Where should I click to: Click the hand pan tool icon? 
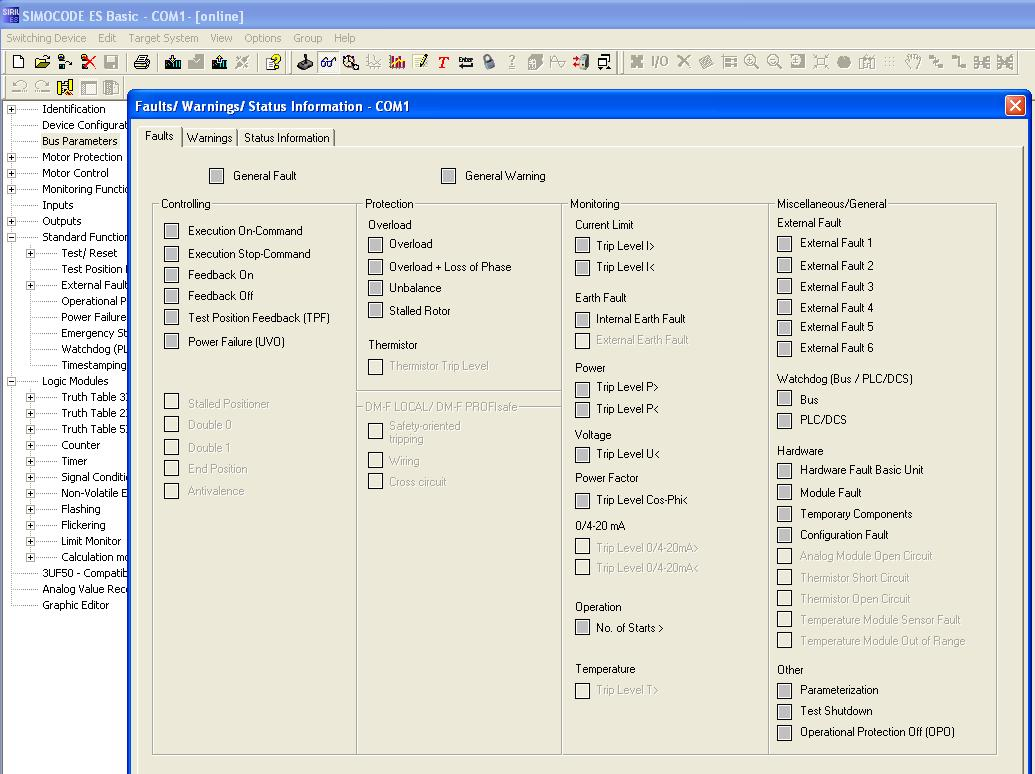[913, 62]
